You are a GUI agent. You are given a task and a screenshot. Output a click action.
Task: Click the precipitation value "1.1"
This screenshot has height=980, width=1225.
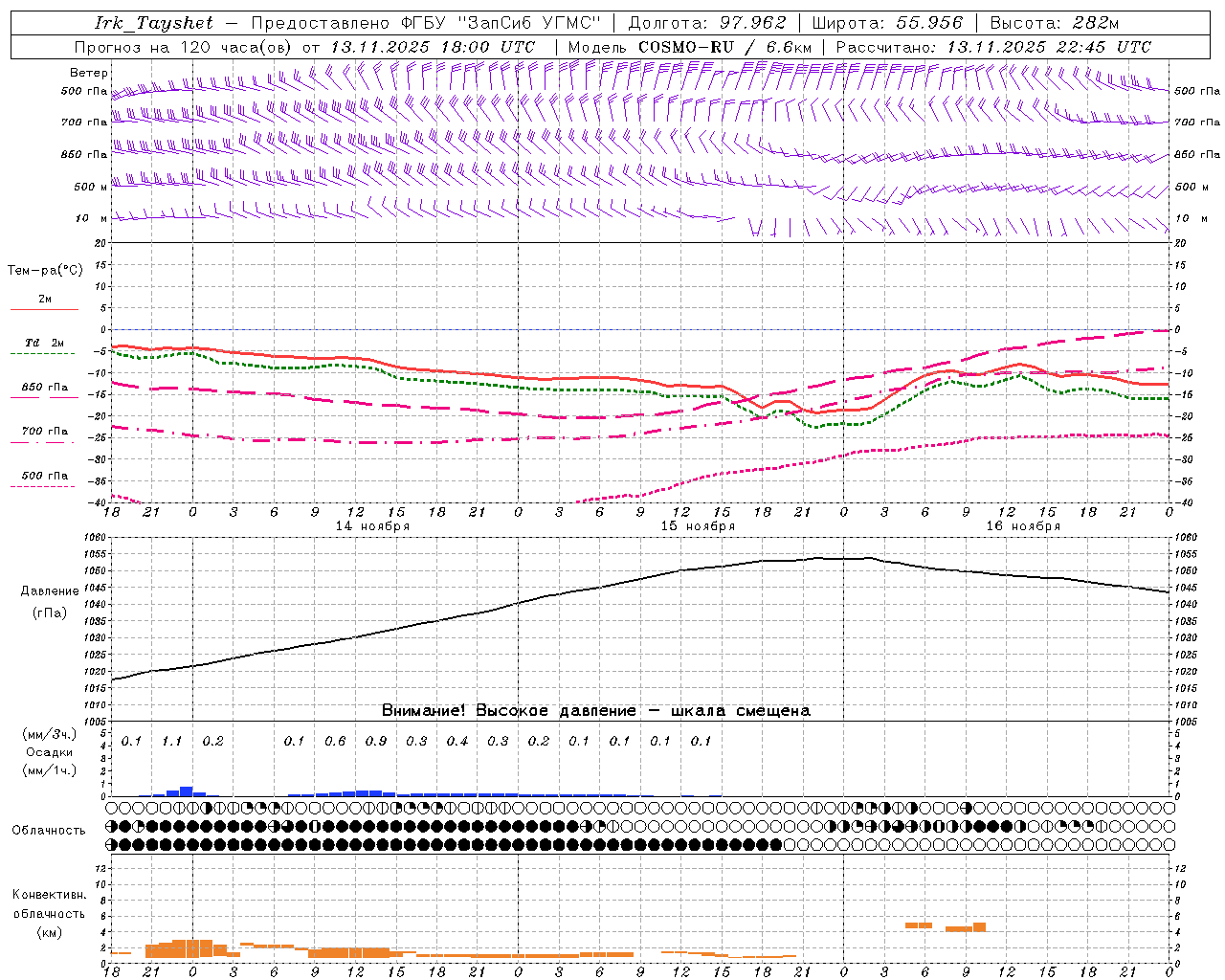pyautogui.click(x=171, y=742)
